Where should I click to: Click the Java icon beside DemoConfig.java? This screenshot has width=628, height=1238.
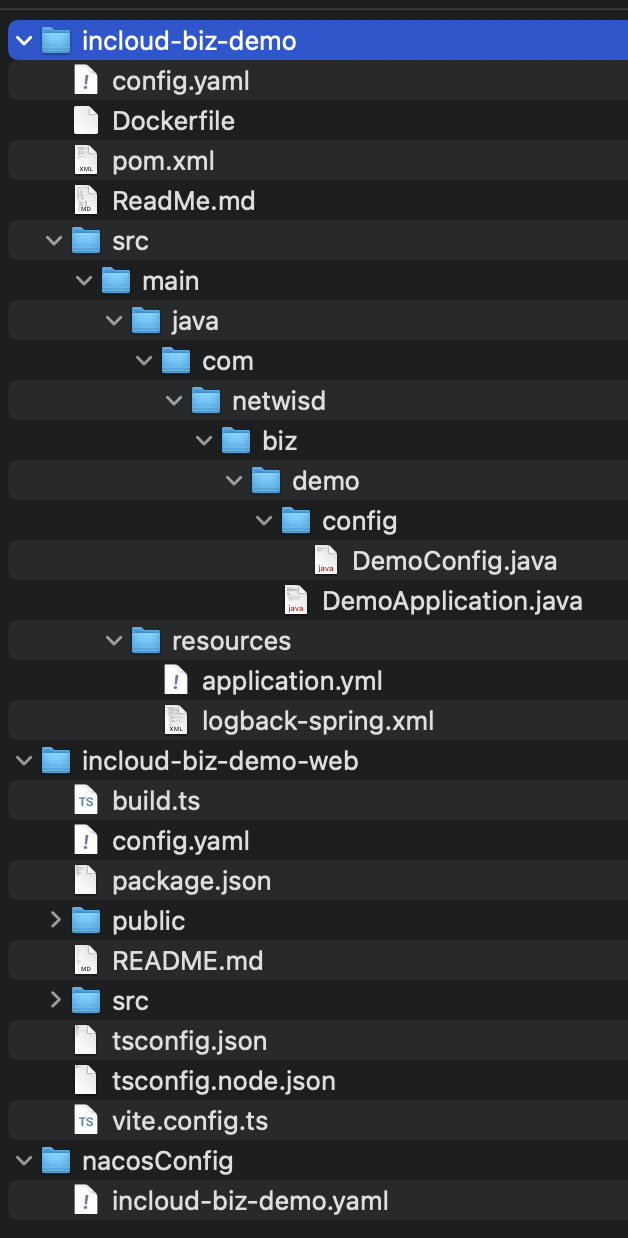[x=326, y=561]
